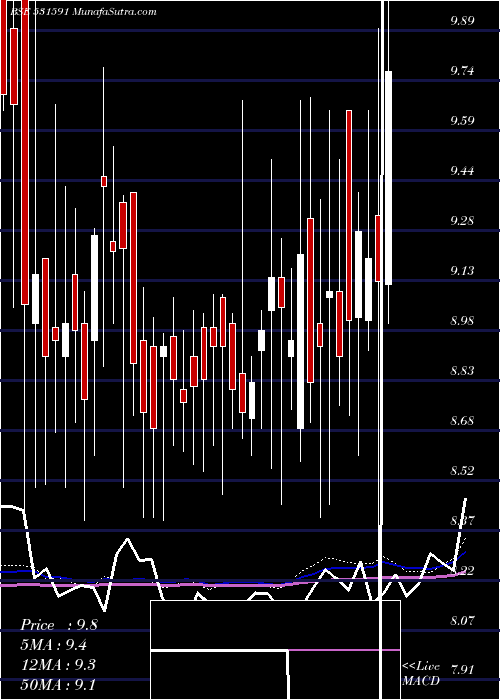Click the tall white last candlestick body
Image resolution: width=500 pixels, height=700 pixels.
coord(388,178)
